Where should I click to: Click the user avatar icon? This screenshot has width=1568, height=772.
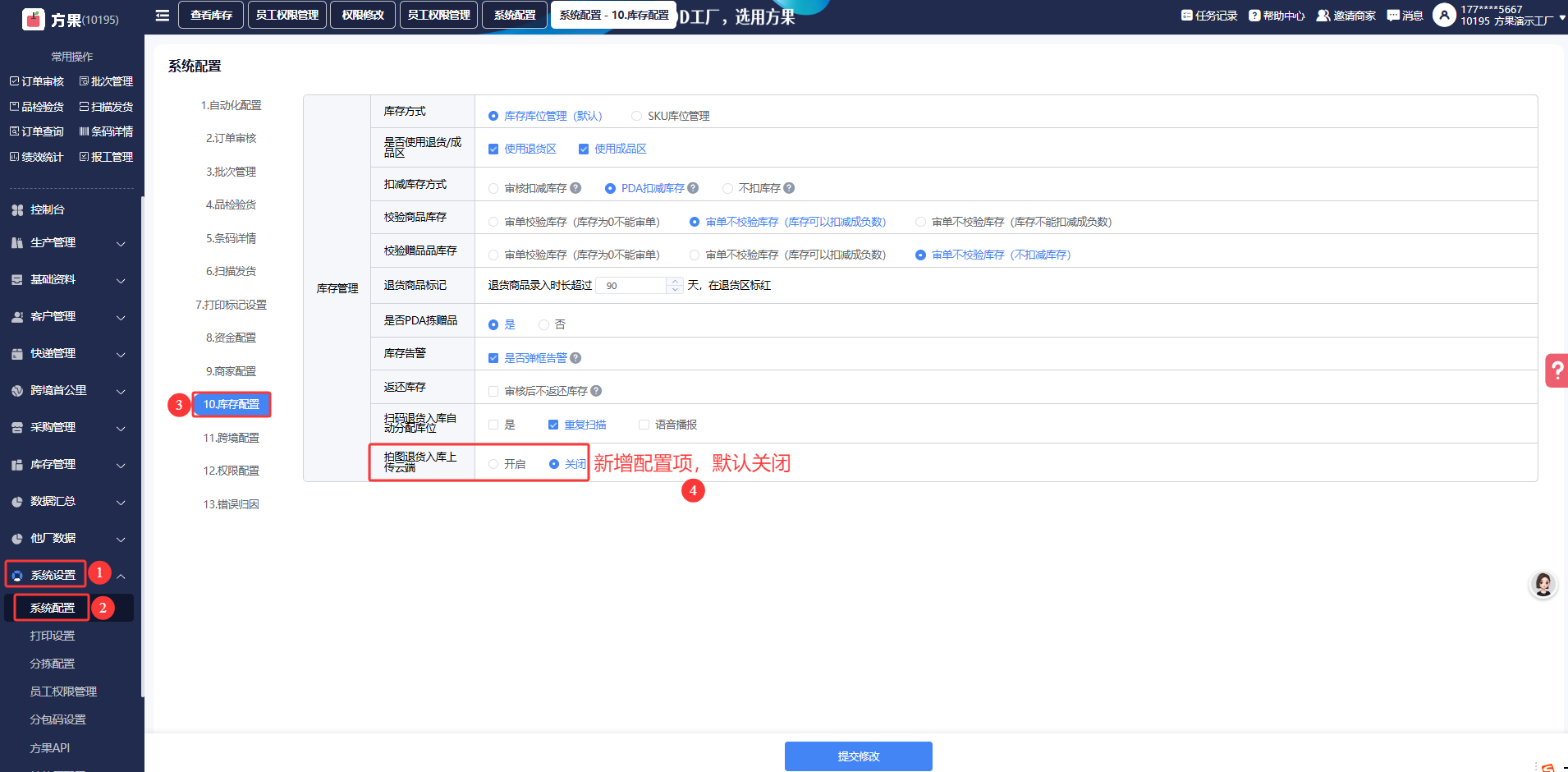point(1444,15)
